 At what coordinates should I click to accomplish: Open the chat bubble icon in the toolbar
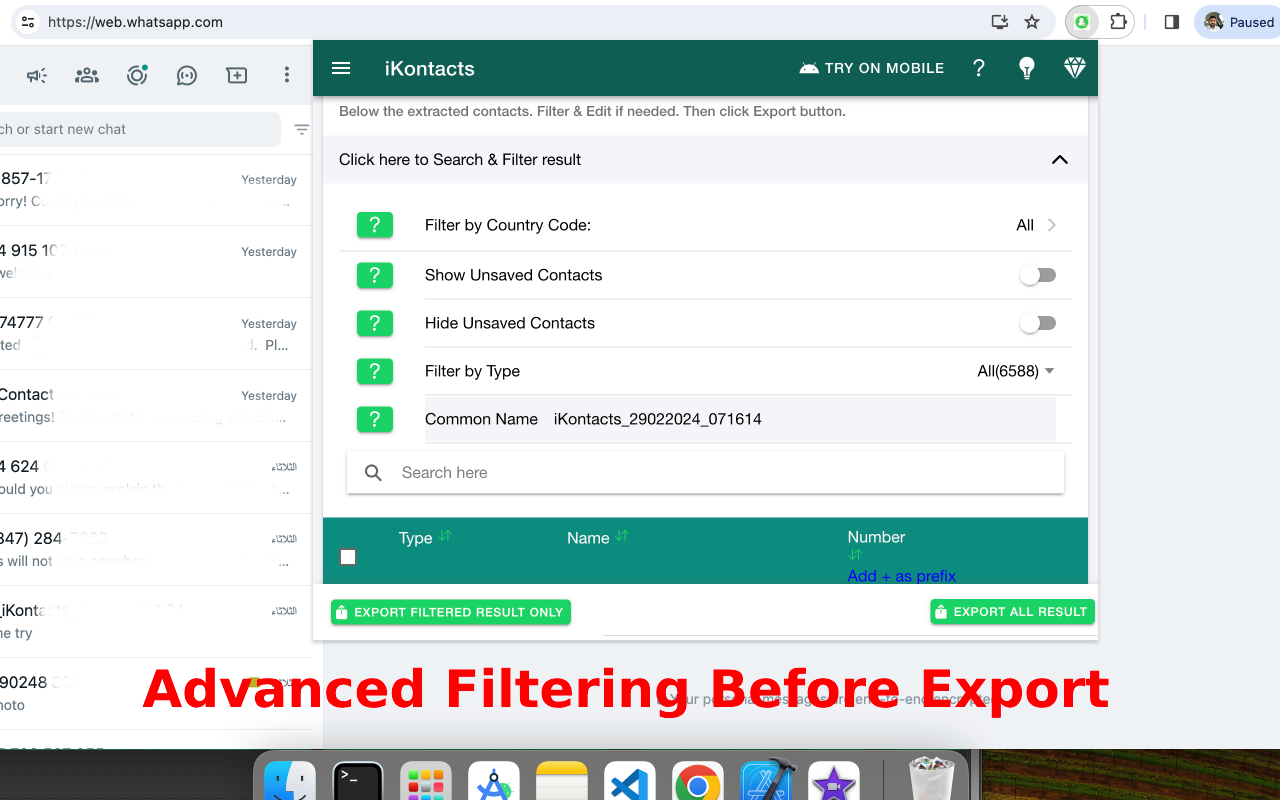pyautogui.click(x=186, y=74)
